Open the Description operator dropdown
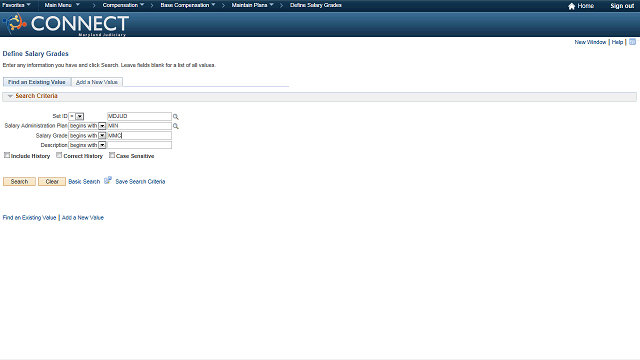 click(87, 145)
